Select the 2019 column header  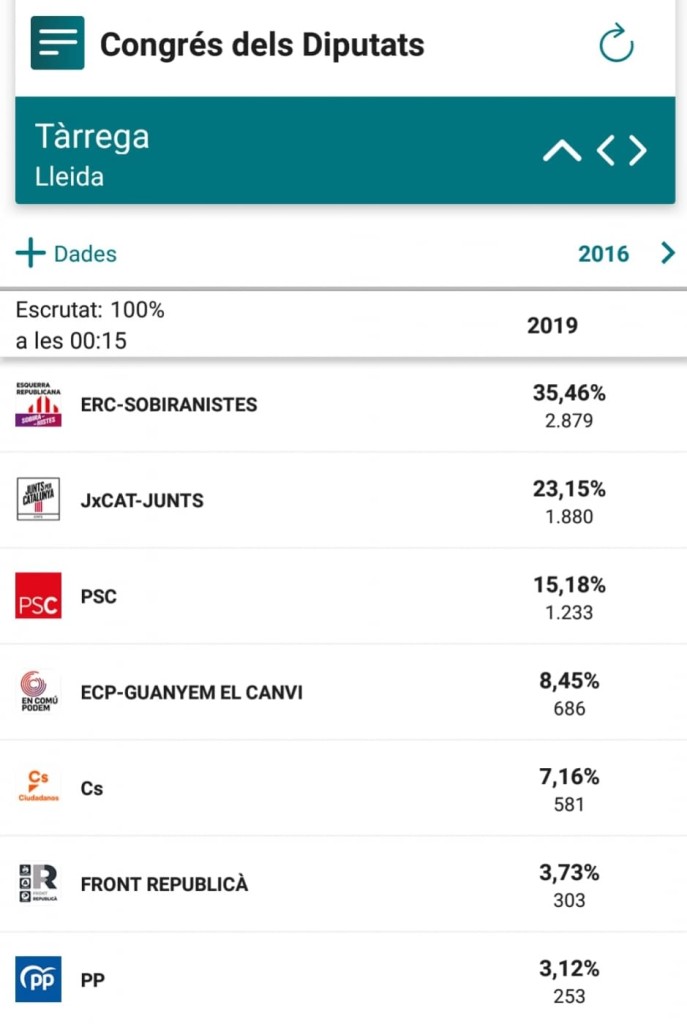[x=552, y=326]
